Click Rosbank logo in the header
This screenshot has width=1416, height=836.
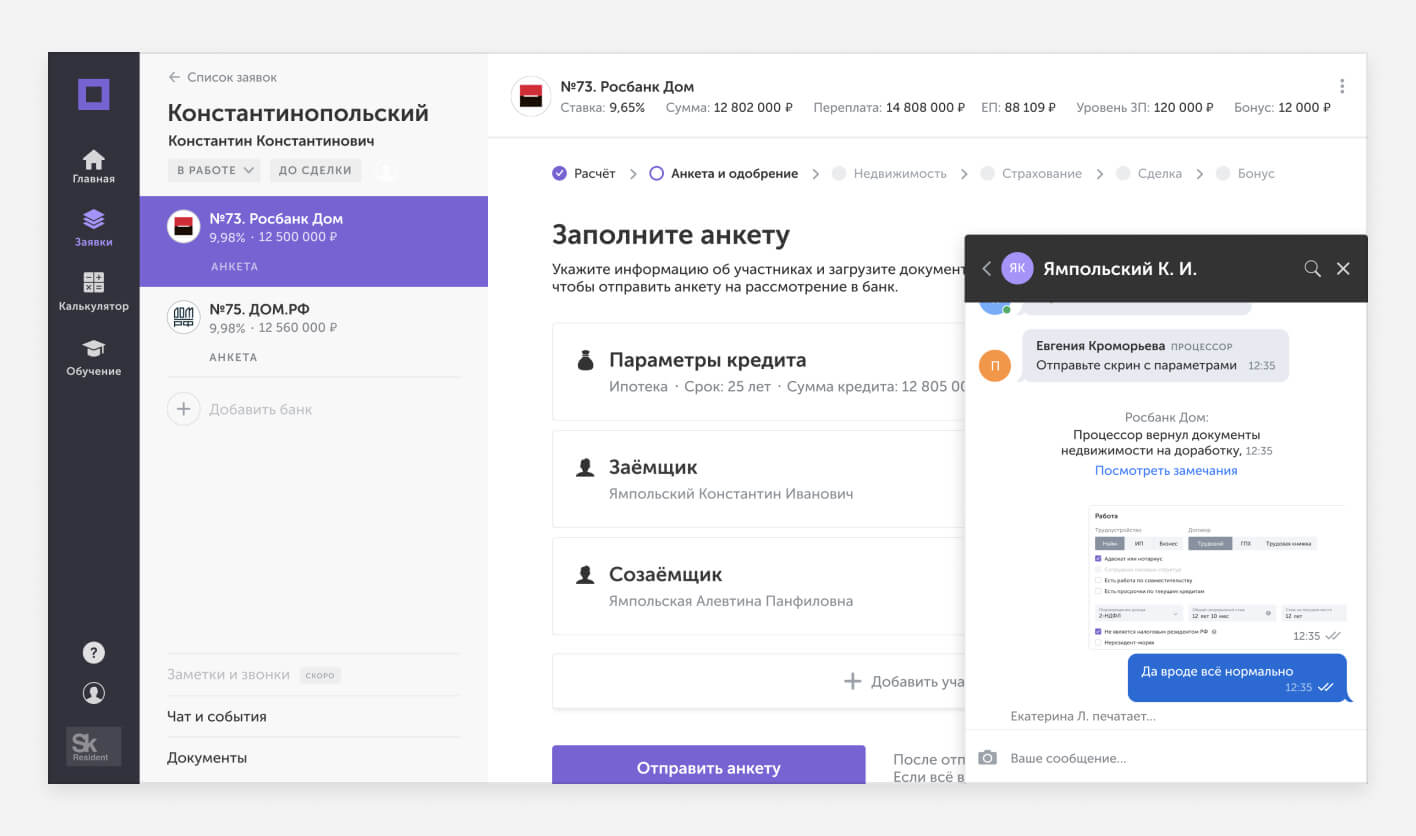click(531, 96)
